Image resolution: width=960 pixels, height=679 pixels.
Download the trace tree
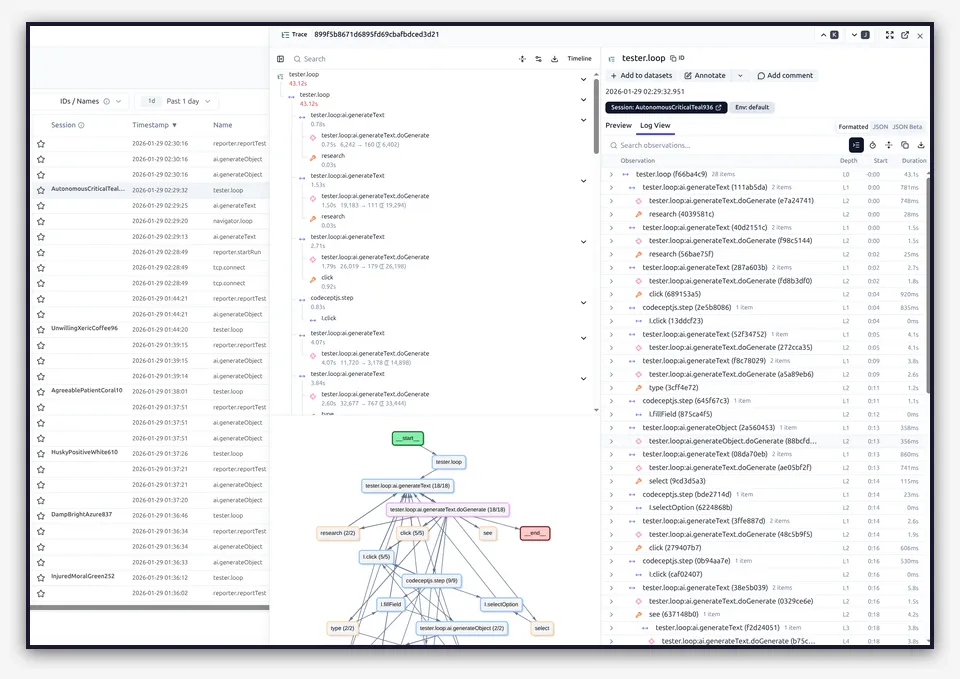pos(554,59)
